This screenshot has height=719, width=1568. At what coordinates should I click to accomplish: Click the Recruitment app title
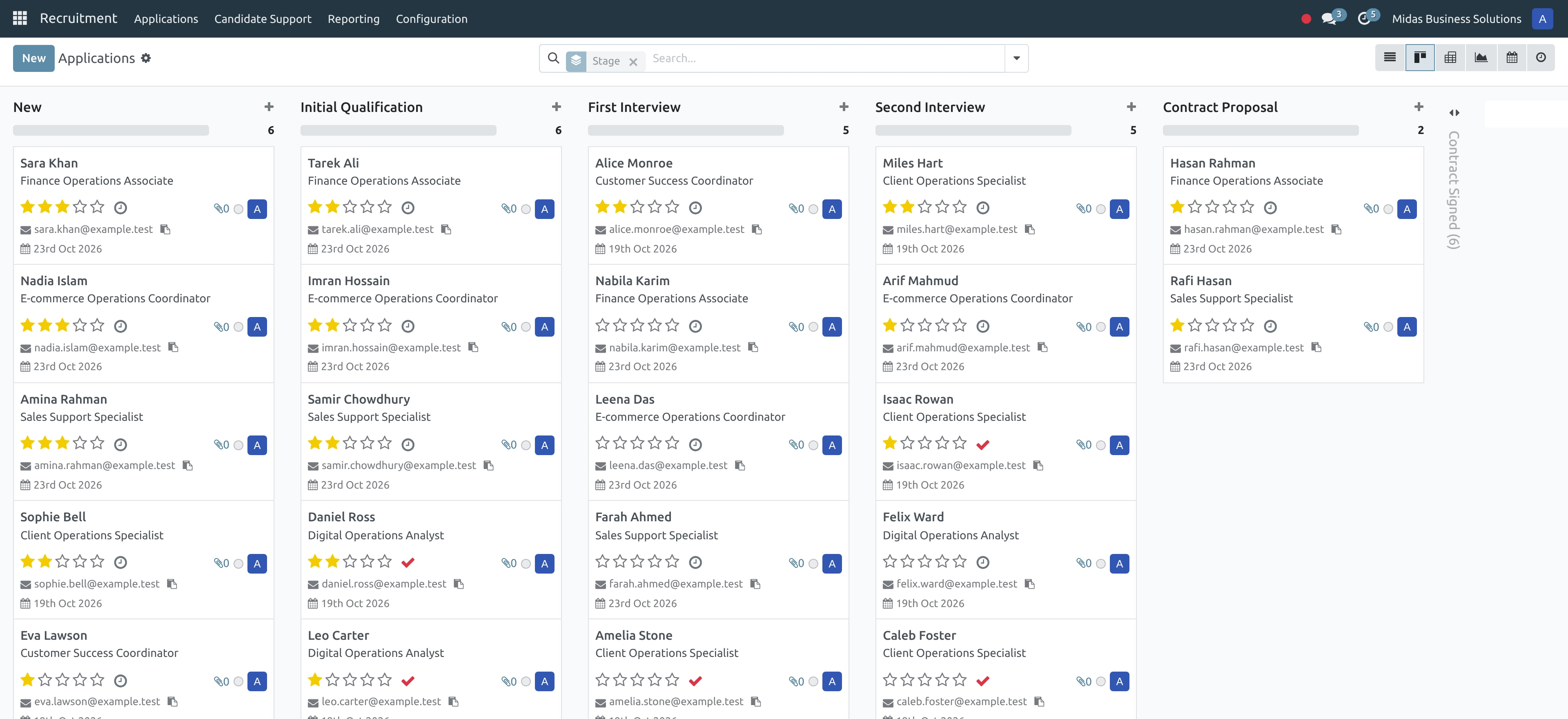(x=78, y=18)
